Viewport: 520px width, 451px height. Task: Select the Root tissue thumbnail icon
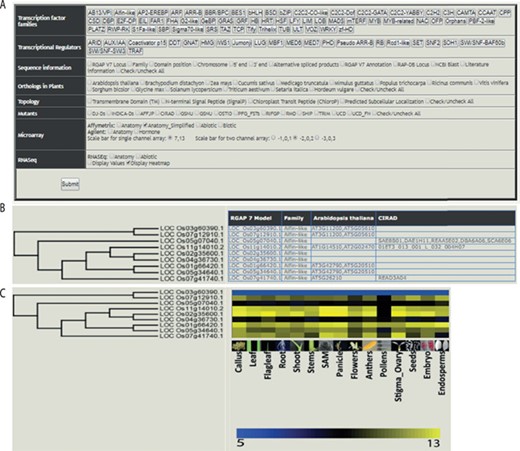click(282, 345)
